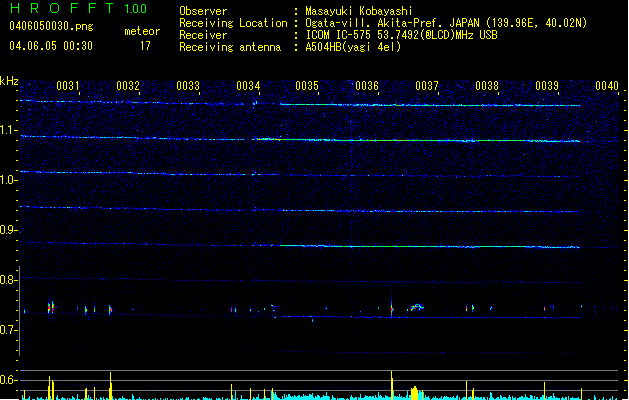Viewport: 629px width, 400px height.
Task: Click time marker 0031
Action: [x=68, y=86]
